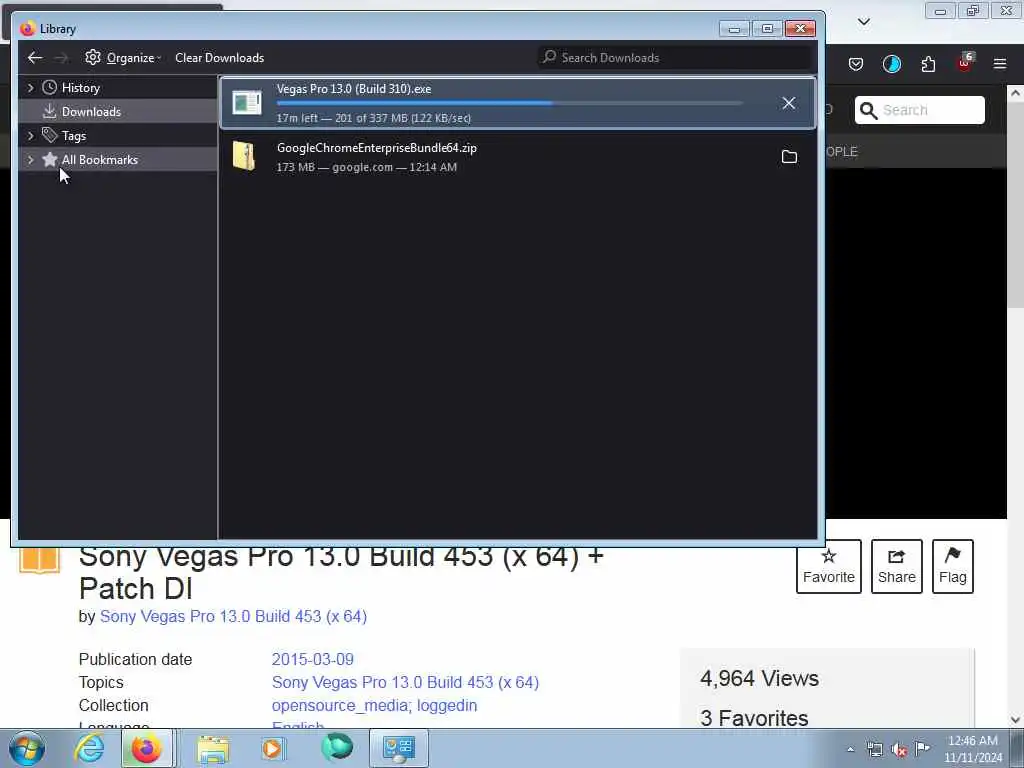Click the Vegas Pro exe file icon
This screenshot has height=768, width=1024.
[x=247, y=103]
